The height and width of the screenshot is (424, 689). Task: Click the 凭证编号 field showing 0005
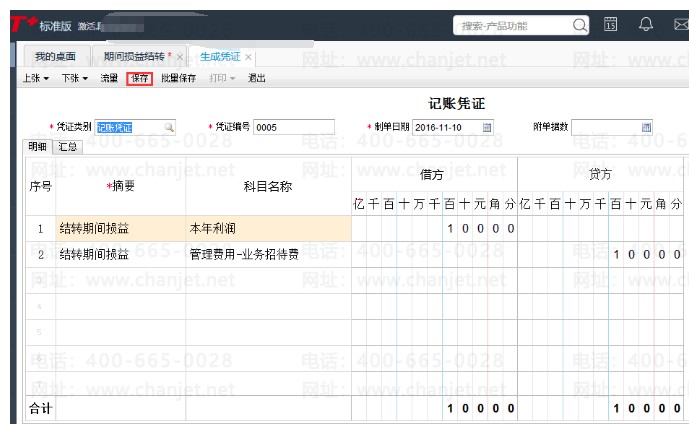click(x=294, y=127)
